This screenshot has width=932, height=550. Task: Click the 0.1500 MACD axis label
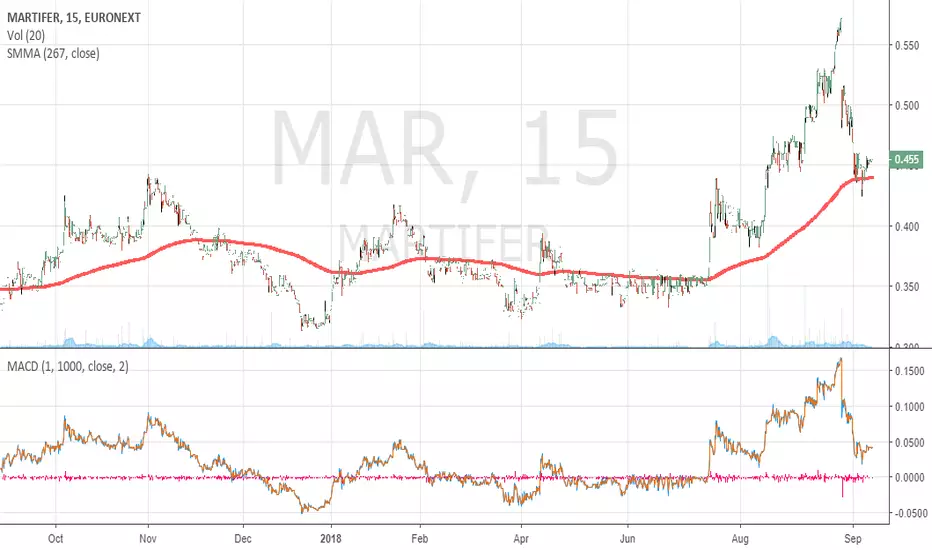click(x=909, y=372)
